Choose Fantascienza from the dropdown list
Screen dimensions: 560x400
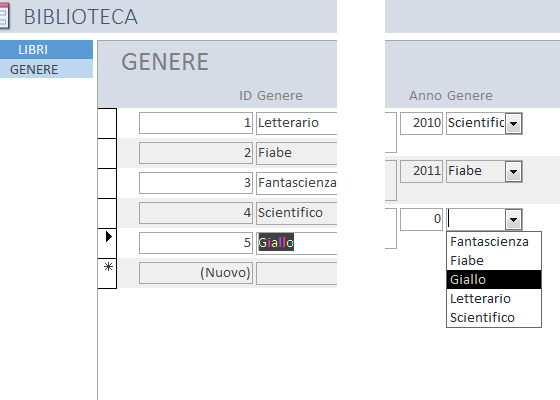coord(494,242)
